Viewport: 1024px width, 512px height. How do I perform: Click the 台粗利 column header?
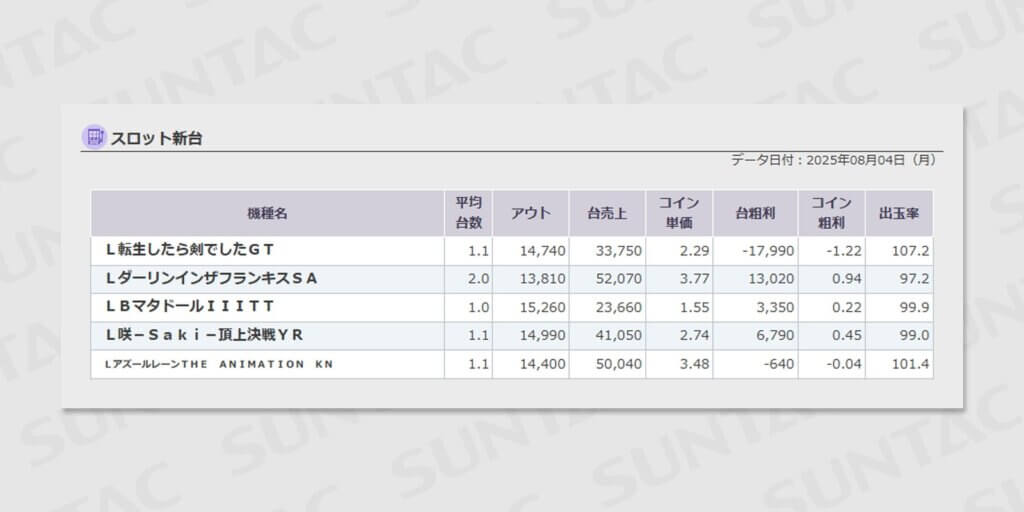click(x=754, y=213)
